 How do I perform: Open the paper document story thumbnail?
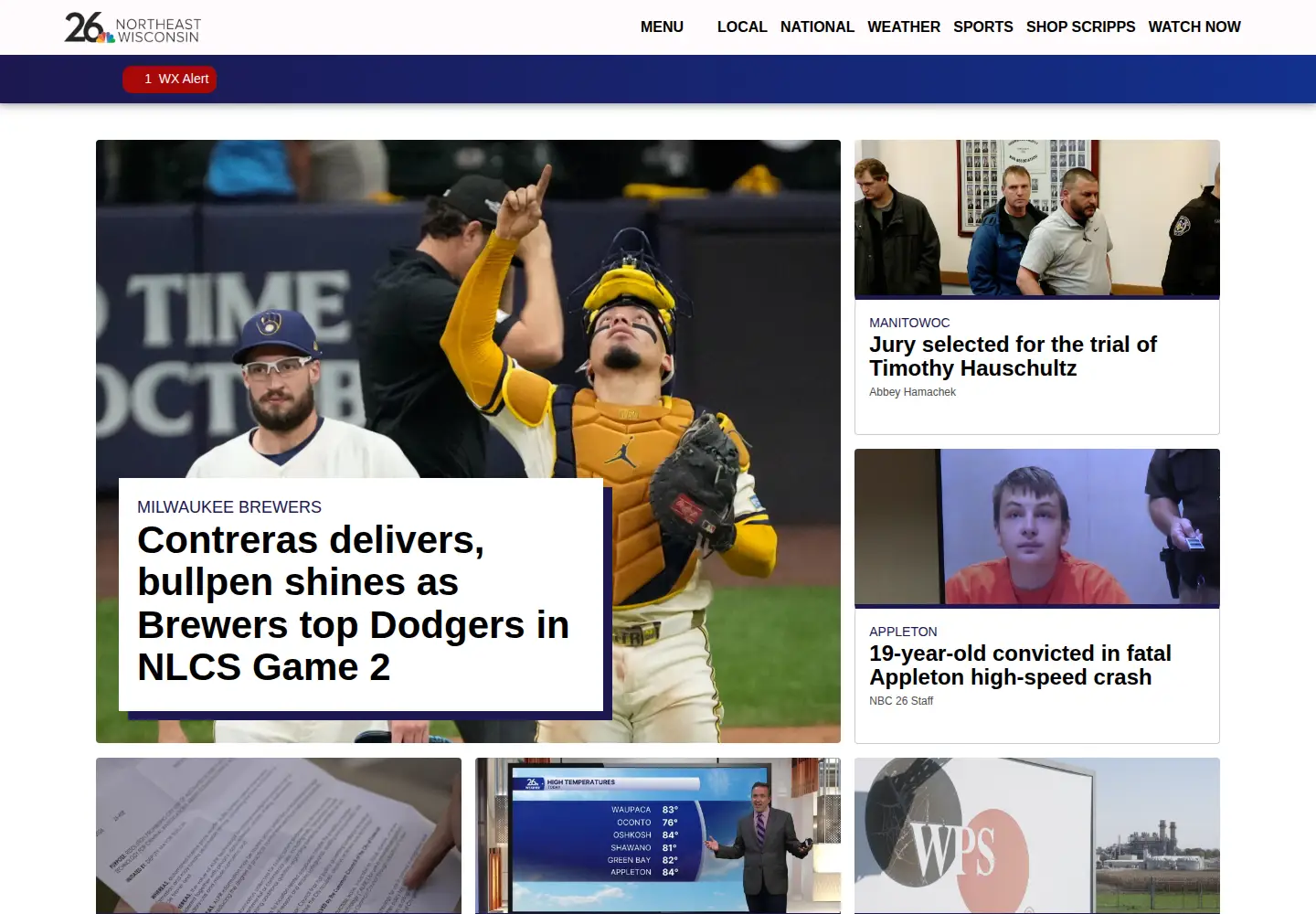coord(279,835)
